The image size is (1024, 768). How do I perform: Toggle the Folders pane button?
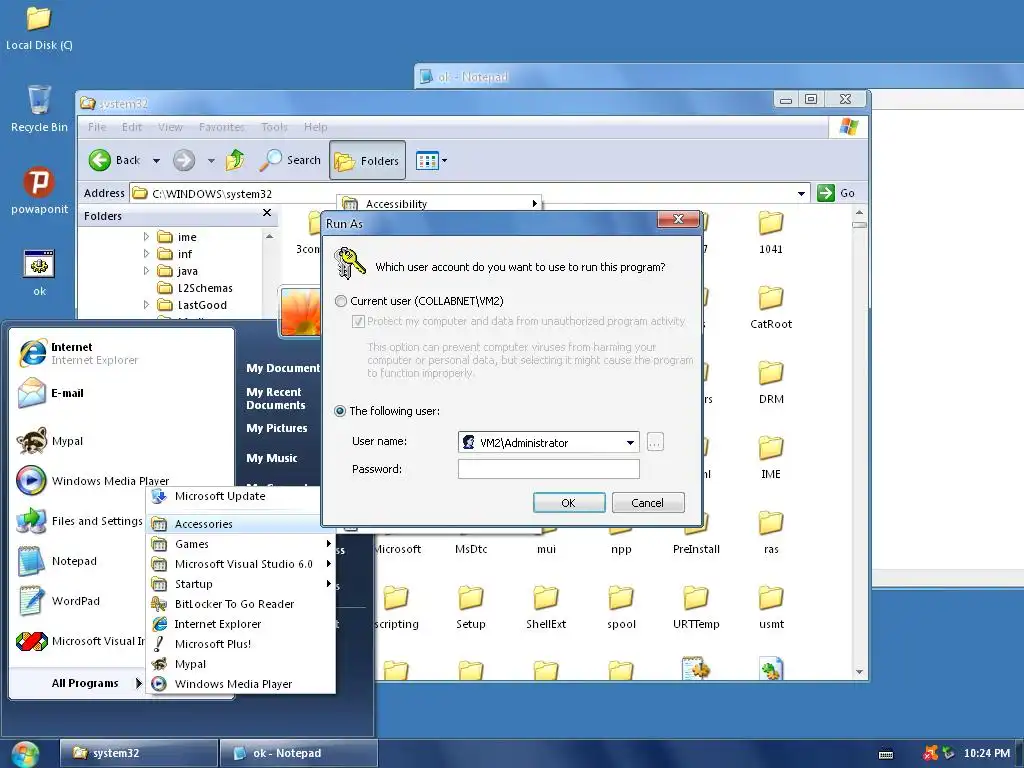(367, 160)
